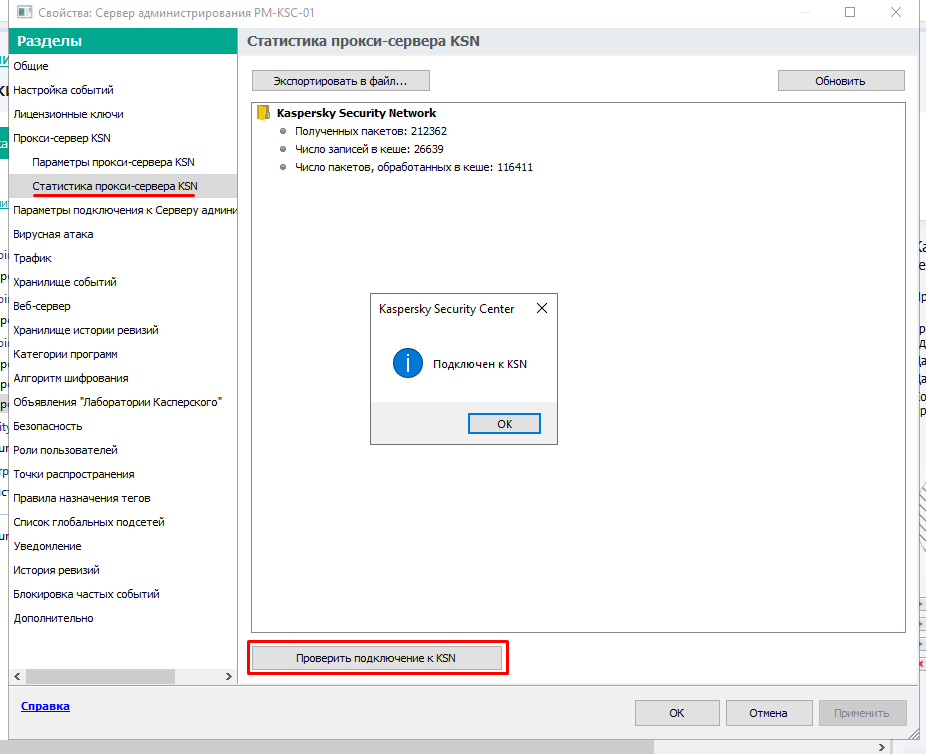Open 'Параметры подключения к Серверу' section

123,210
